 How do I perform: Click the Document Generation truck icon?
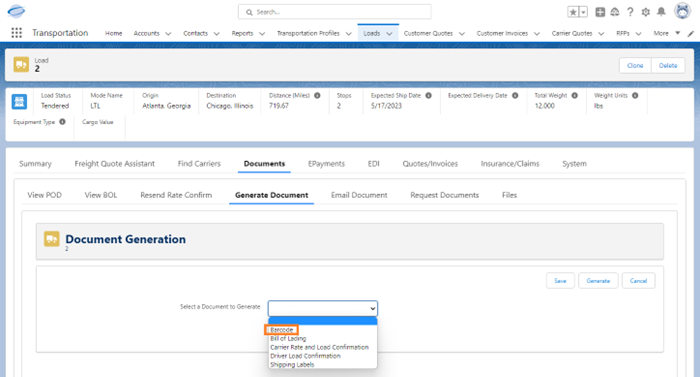[x=51, y=239]
